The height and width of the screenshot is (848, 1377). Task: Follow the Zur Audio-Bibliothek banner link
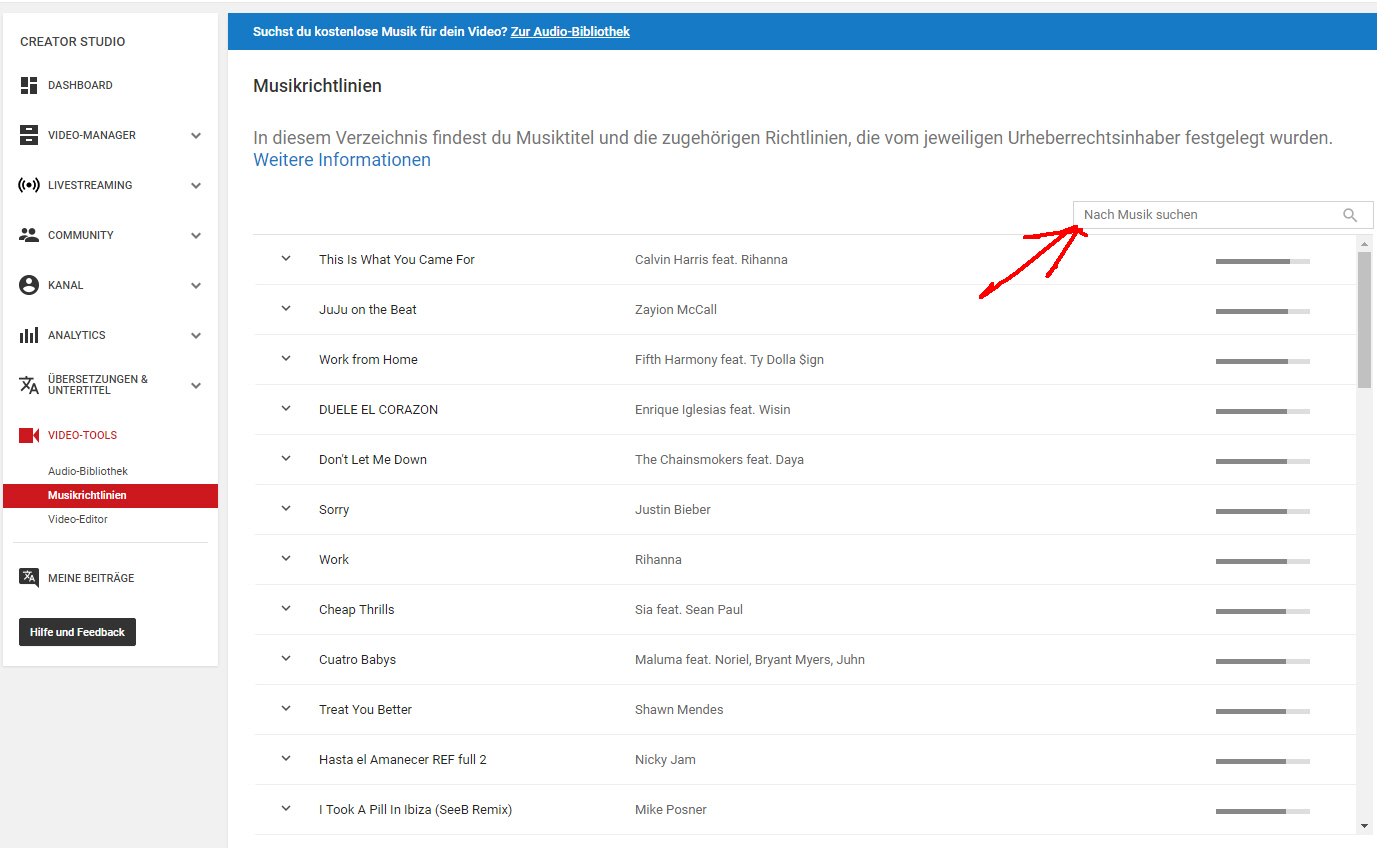coord(570,32)
